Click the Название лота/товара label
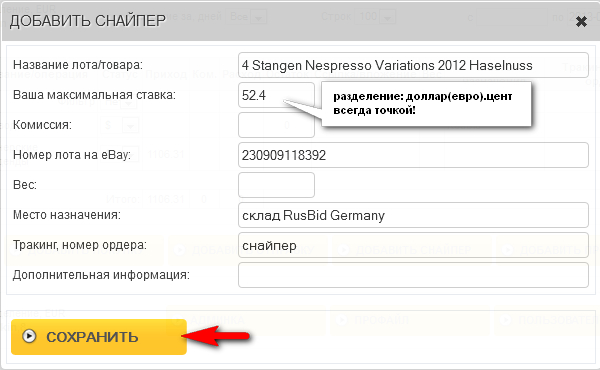The image size is (600, 370). click(78, 65)
